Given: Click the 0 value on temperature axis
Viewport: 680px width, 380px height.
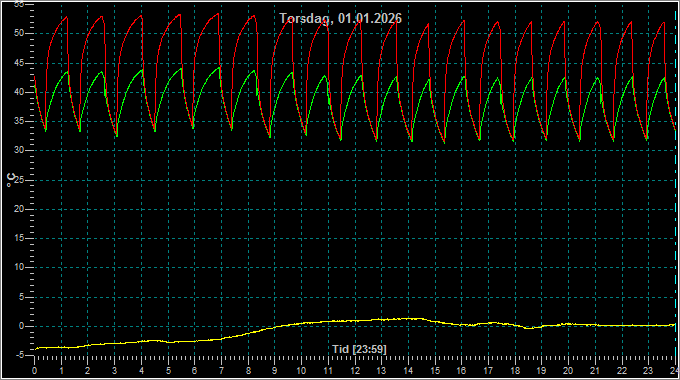Looking at the screenshot, I should pos(21,326).
